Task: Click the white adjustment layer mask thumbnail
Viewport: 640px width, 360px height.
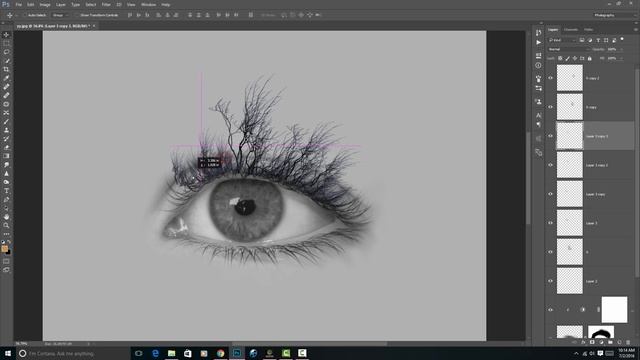Action: (614, 310)
